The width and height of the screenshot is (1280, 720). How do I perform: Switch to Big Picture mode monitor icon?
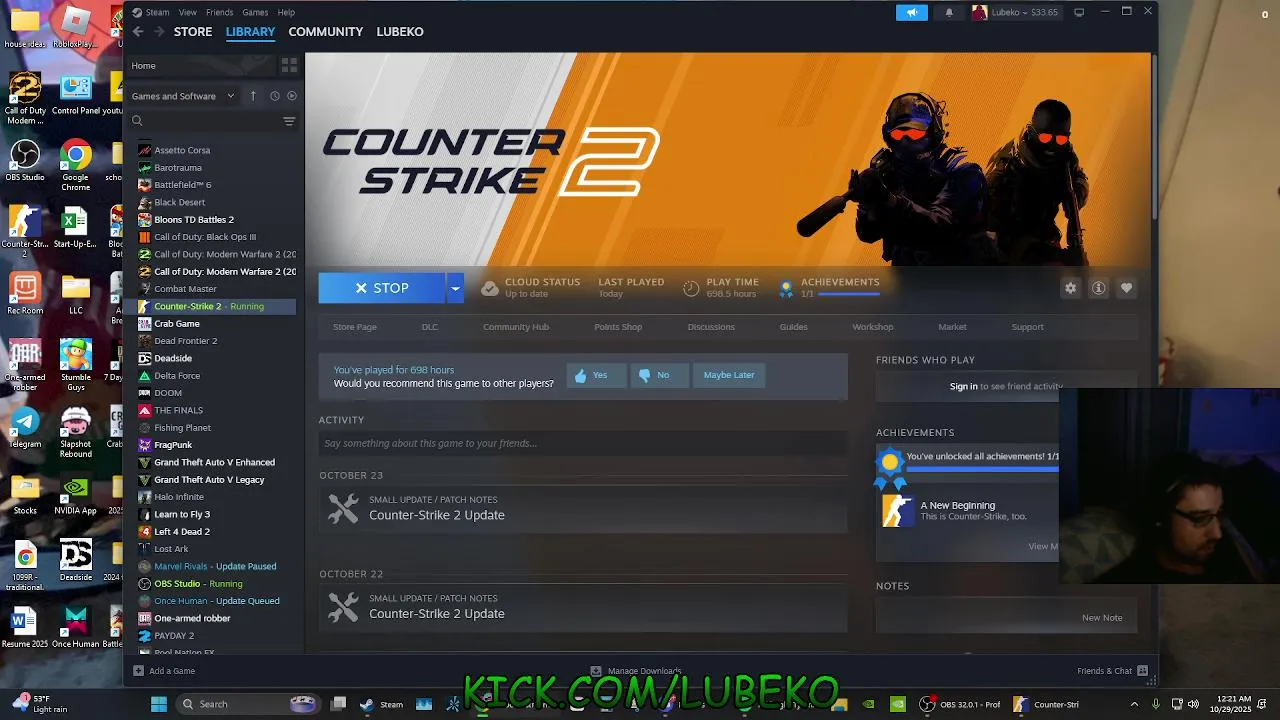pos(1079,12)
